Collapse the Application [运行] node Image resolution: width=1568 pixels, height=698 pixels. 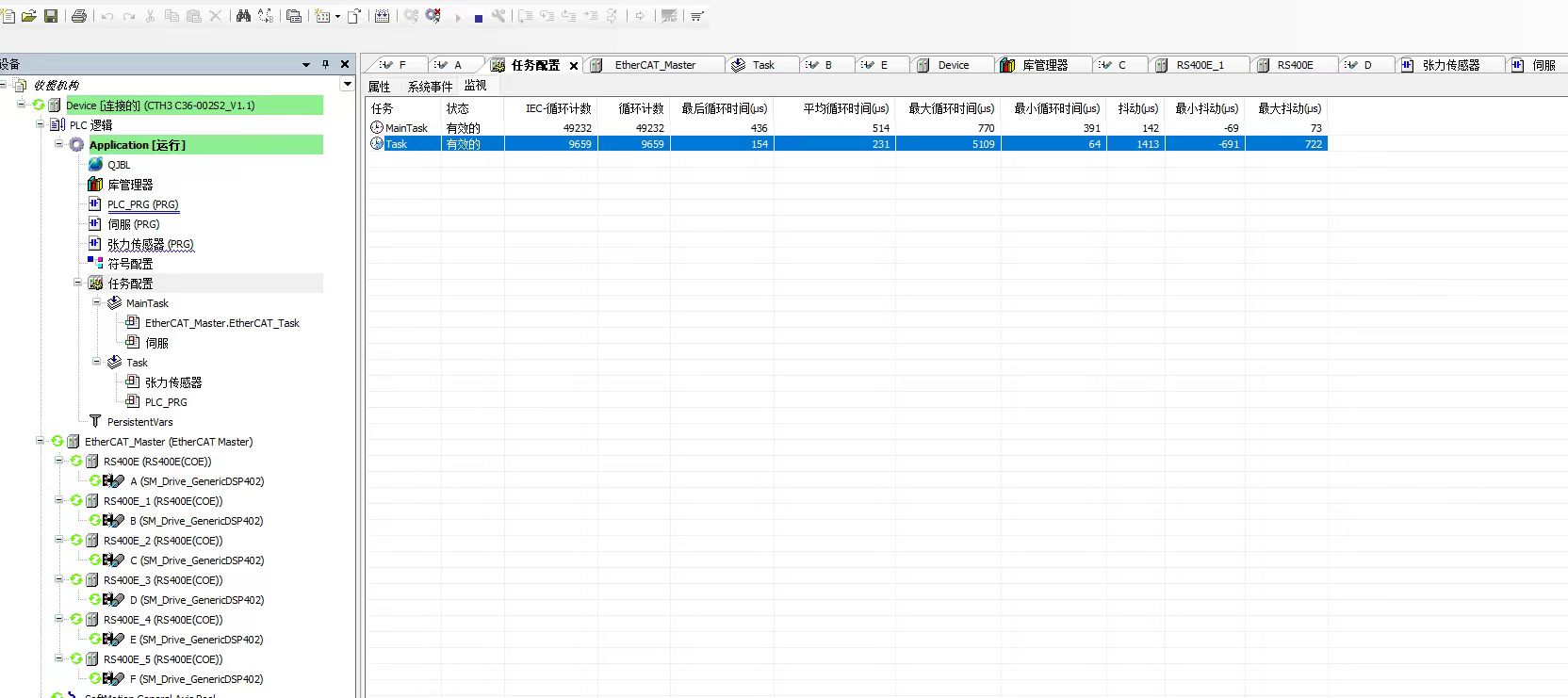click(59, 144)
